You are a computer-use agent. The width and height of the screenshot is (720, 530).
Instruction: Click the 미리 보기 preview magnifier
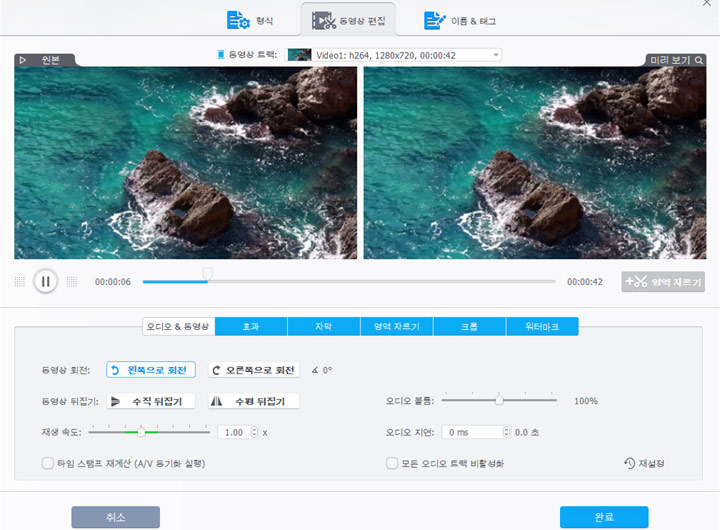[699, 60]
